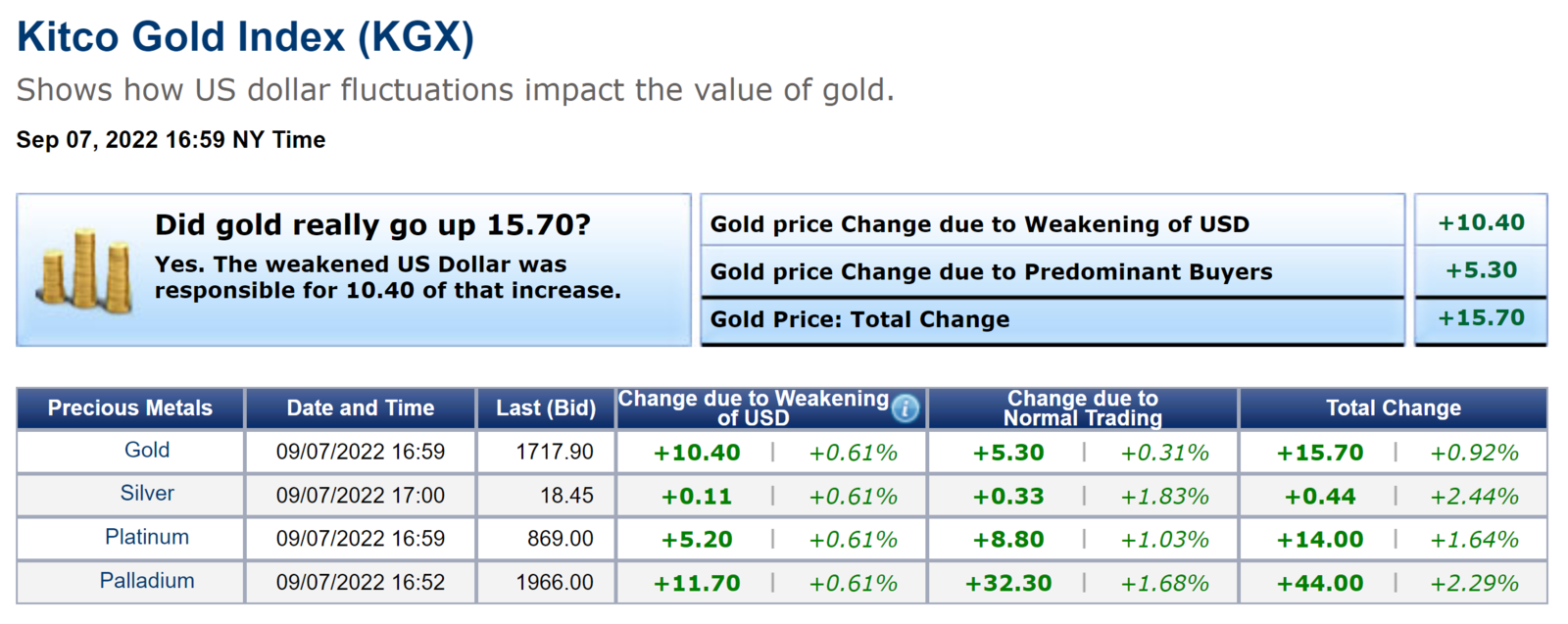Screen dimensions: 1568x624
Task: Click the Precious Metals column header
Action: click(x=130, y=408)
